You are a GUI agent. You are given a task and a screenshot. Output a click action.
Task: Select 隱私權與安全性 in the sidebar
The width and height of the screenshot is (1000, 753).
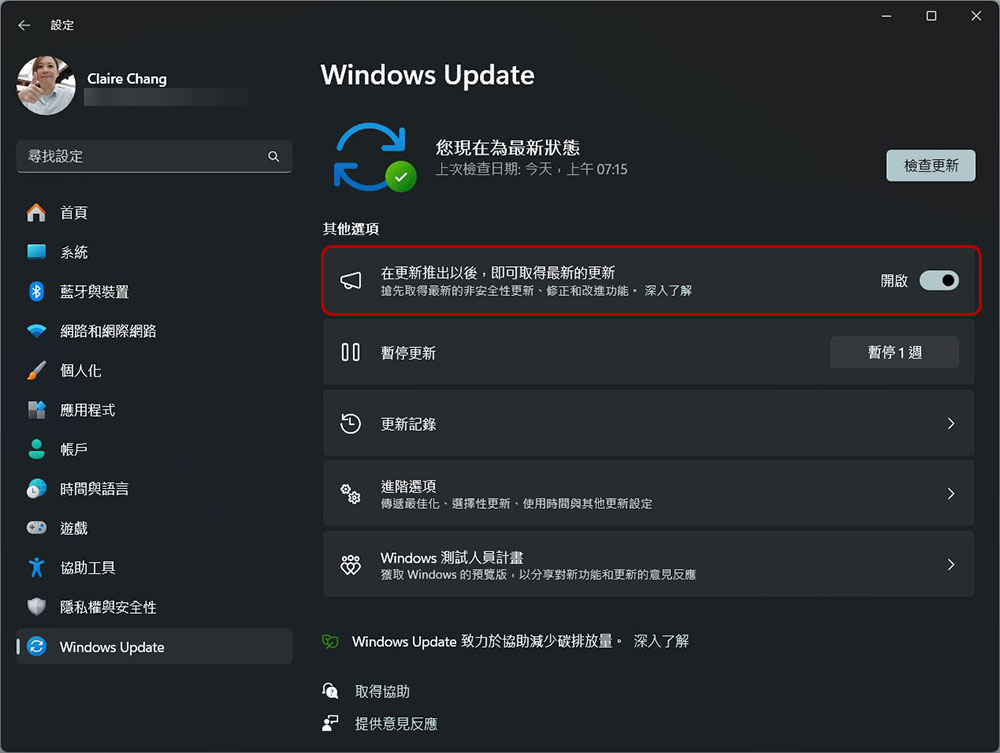point(154,607)
